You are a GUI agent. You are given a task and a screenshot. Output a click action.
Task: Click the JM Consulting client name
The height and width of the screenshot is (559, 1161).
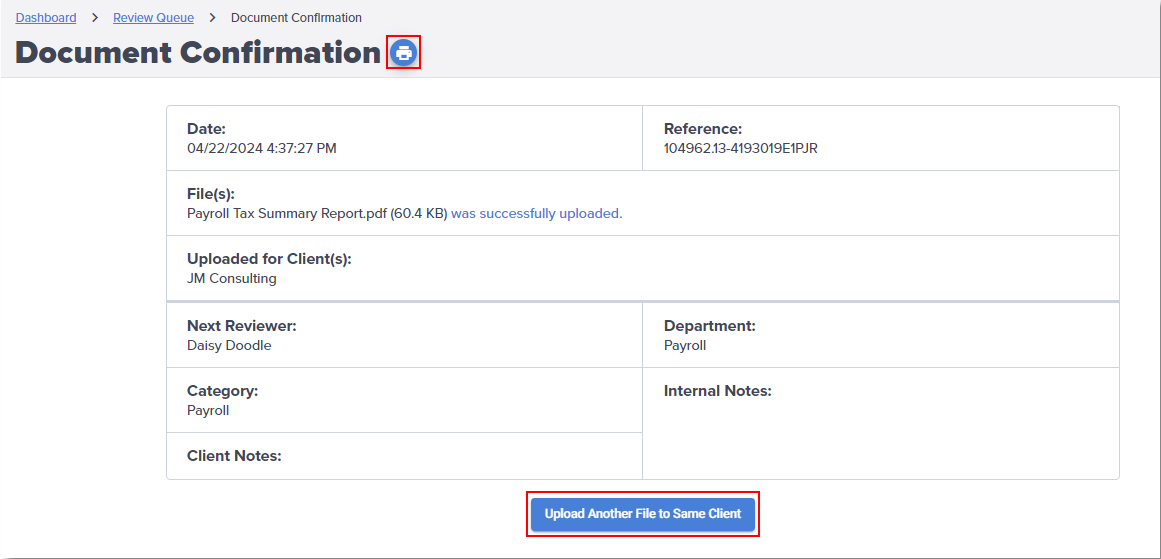[232, 279]
